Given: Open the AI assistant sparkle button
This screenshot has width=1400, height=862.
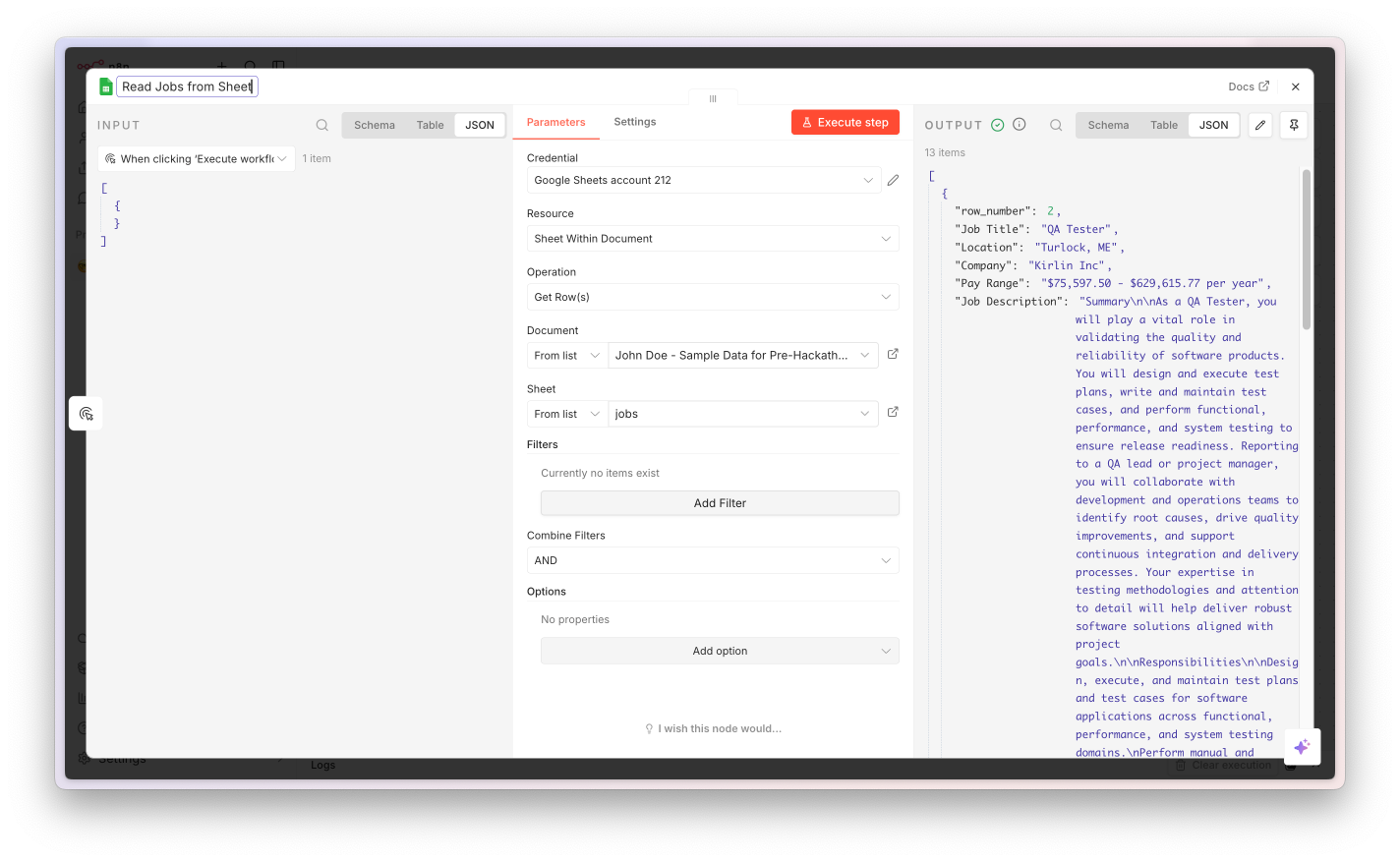Looking at the screenshot, I should point(1302,747).
